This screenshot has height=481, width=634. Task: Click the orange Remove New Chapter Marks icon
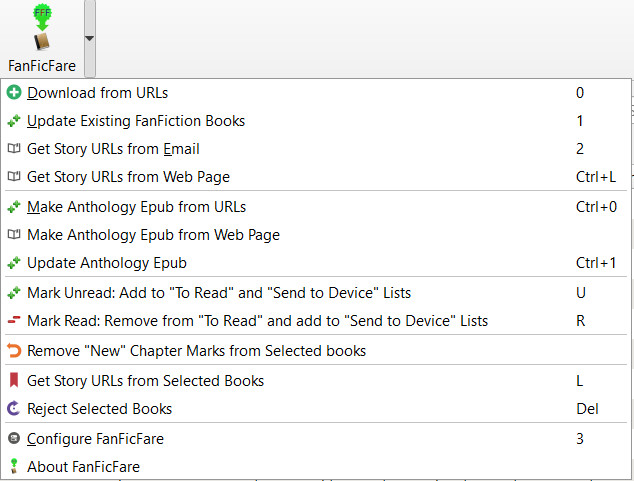tap(14, 351)
